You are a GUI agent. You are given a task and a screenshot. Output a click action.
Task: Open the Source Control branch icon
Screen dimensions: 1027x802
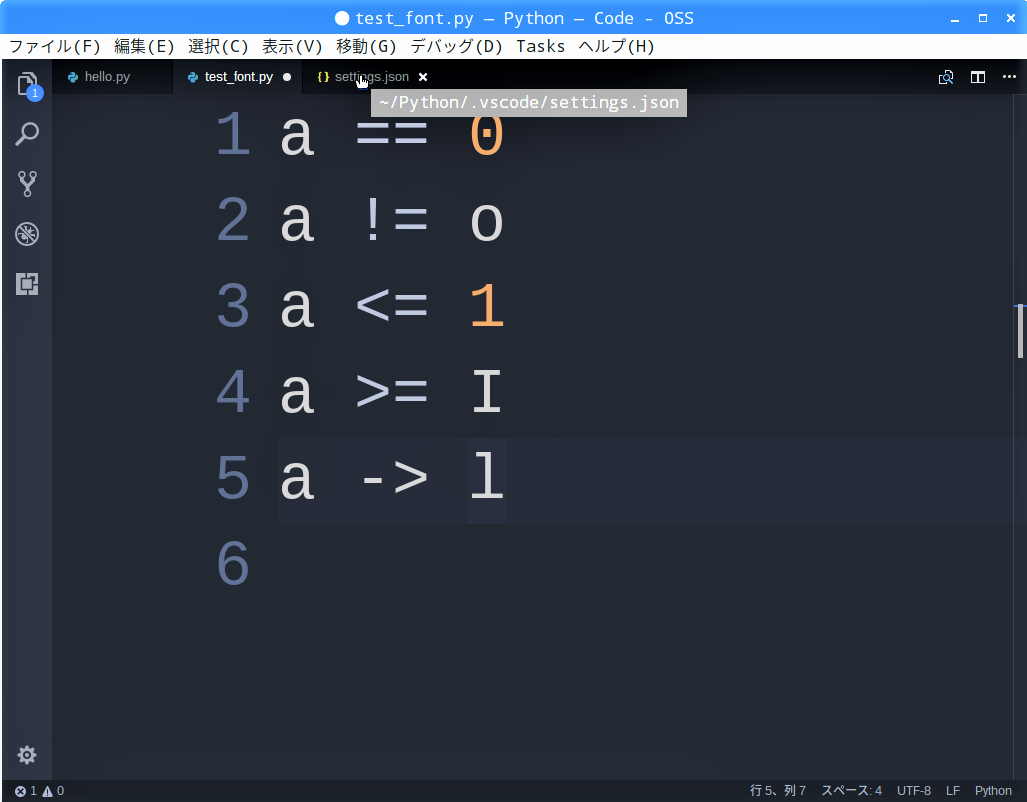coord(28,184)
